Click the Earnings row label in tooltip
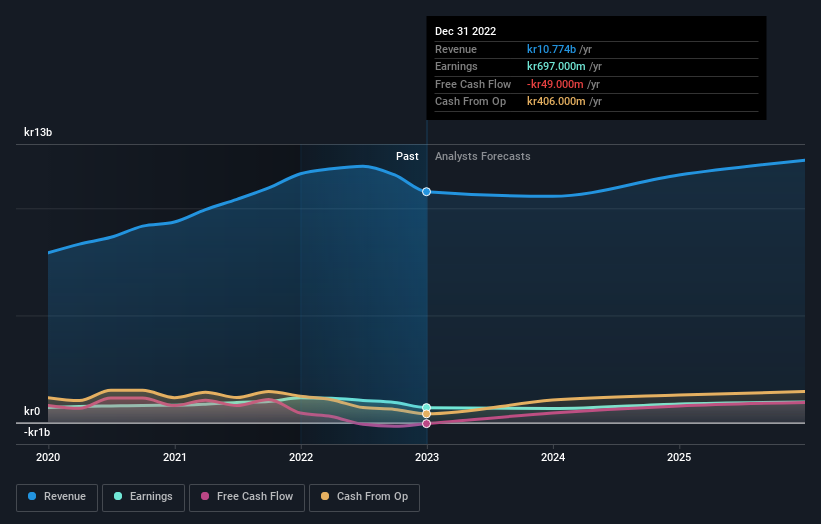The image size is (821, 524). tap(456, 66)
